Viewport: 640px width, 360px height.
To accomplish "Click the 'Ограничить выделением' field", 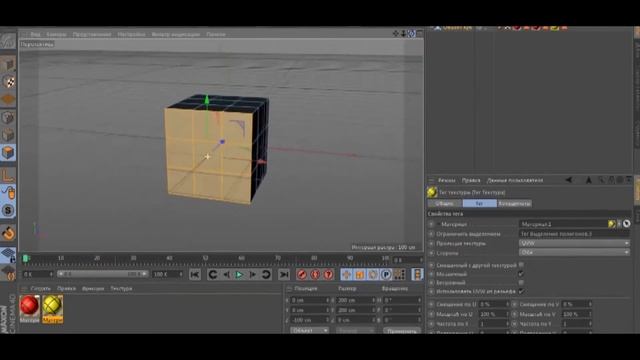I will pyautogui.click(x=574, y=234).
